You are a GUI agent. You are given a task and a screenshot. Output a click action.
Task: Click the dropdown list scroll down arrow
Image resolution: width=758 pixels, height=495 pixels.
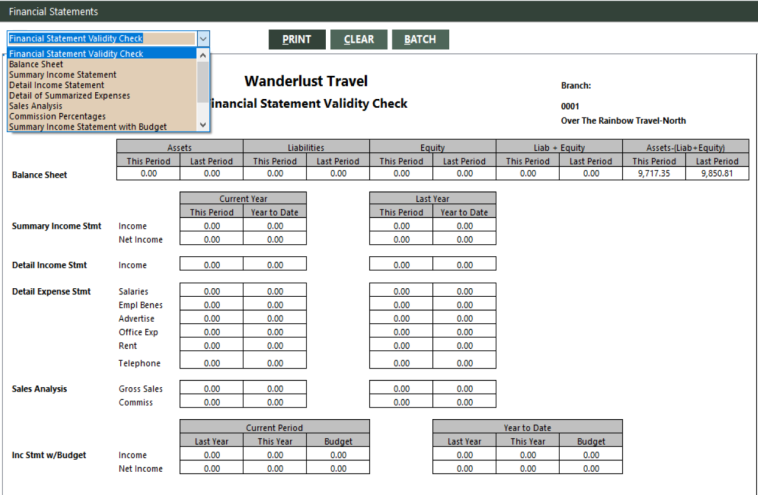(203, 125)
